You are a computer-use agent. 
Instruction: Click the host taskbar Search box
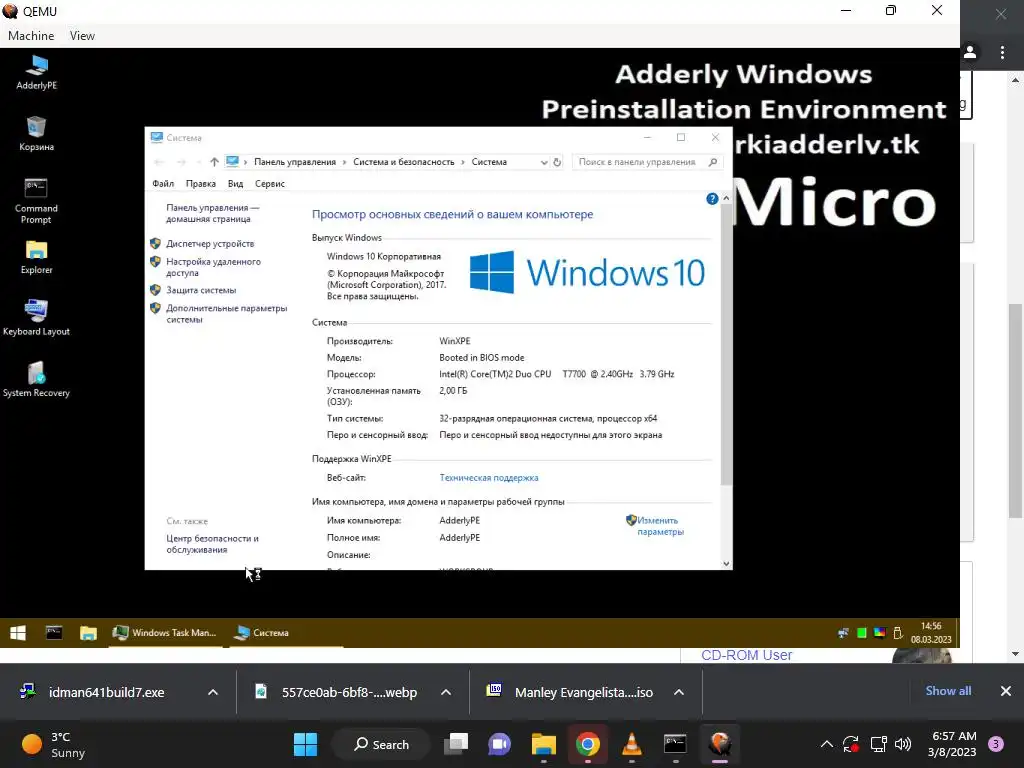pyautogui.click(x=381, y=744)
